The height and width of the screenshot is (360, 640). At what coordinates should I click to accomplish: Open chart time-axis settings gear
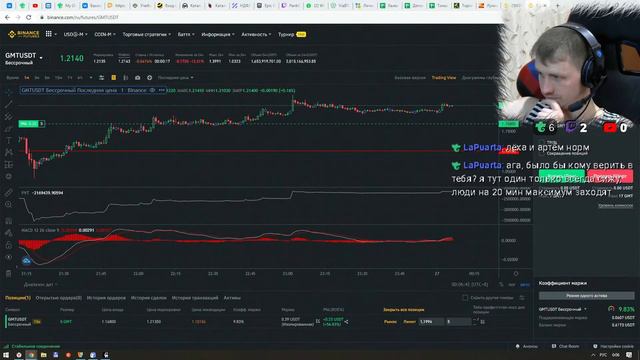point(516,273)
